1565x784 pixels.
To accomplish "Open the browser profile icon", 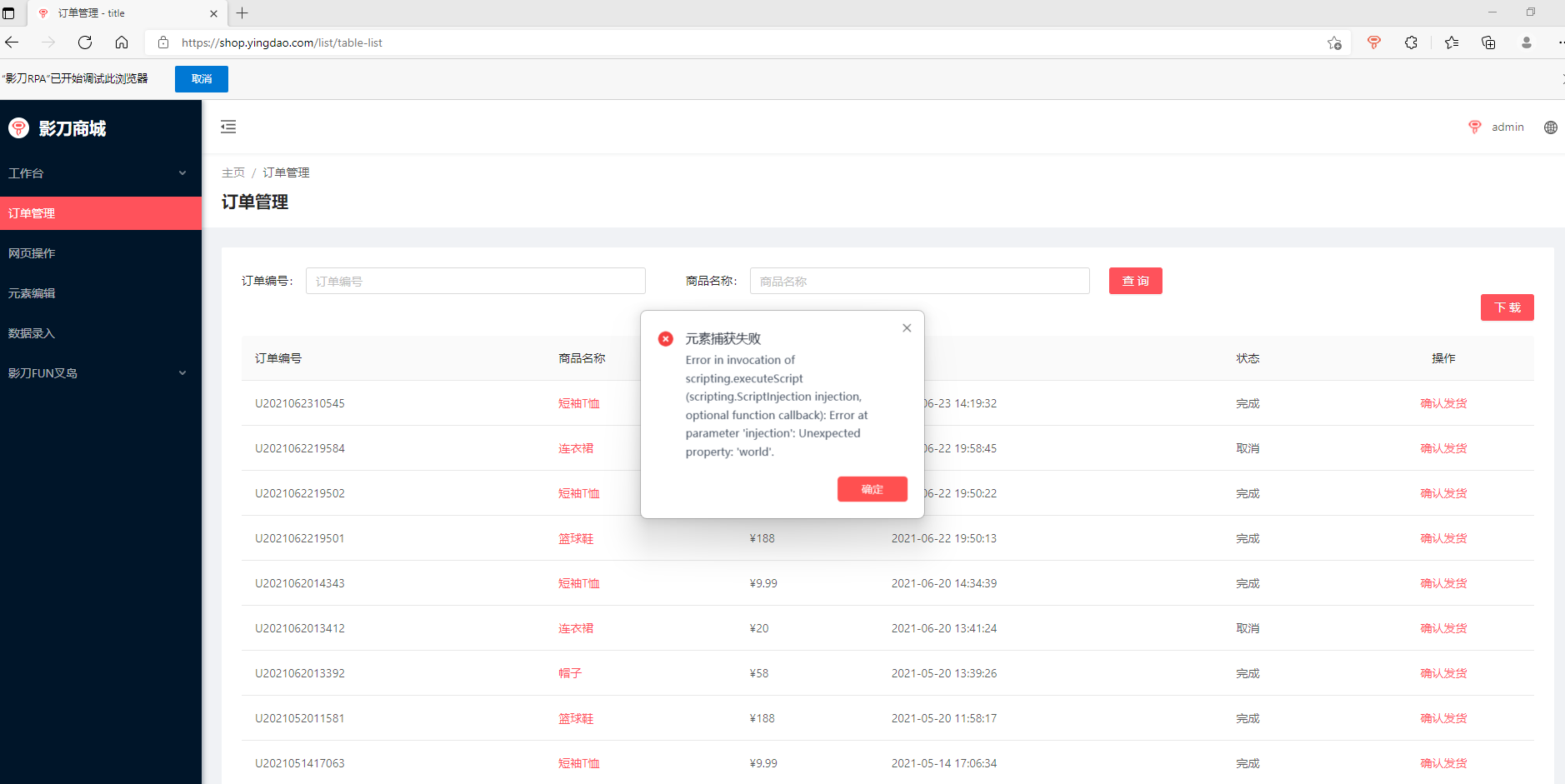I will (x=1527, y=42).
